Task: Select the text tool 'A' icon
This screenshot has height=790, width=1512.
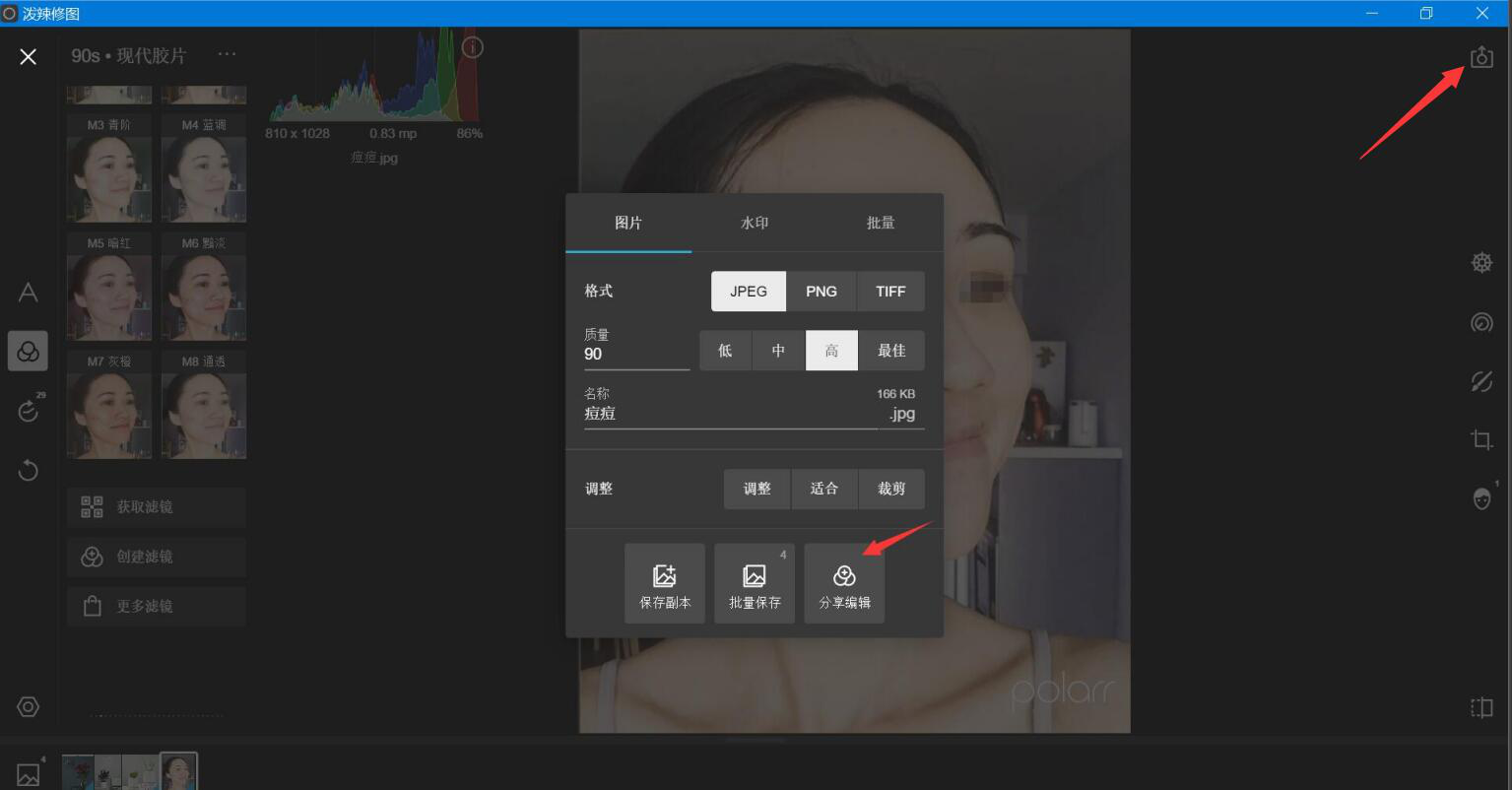Action: 28,293
